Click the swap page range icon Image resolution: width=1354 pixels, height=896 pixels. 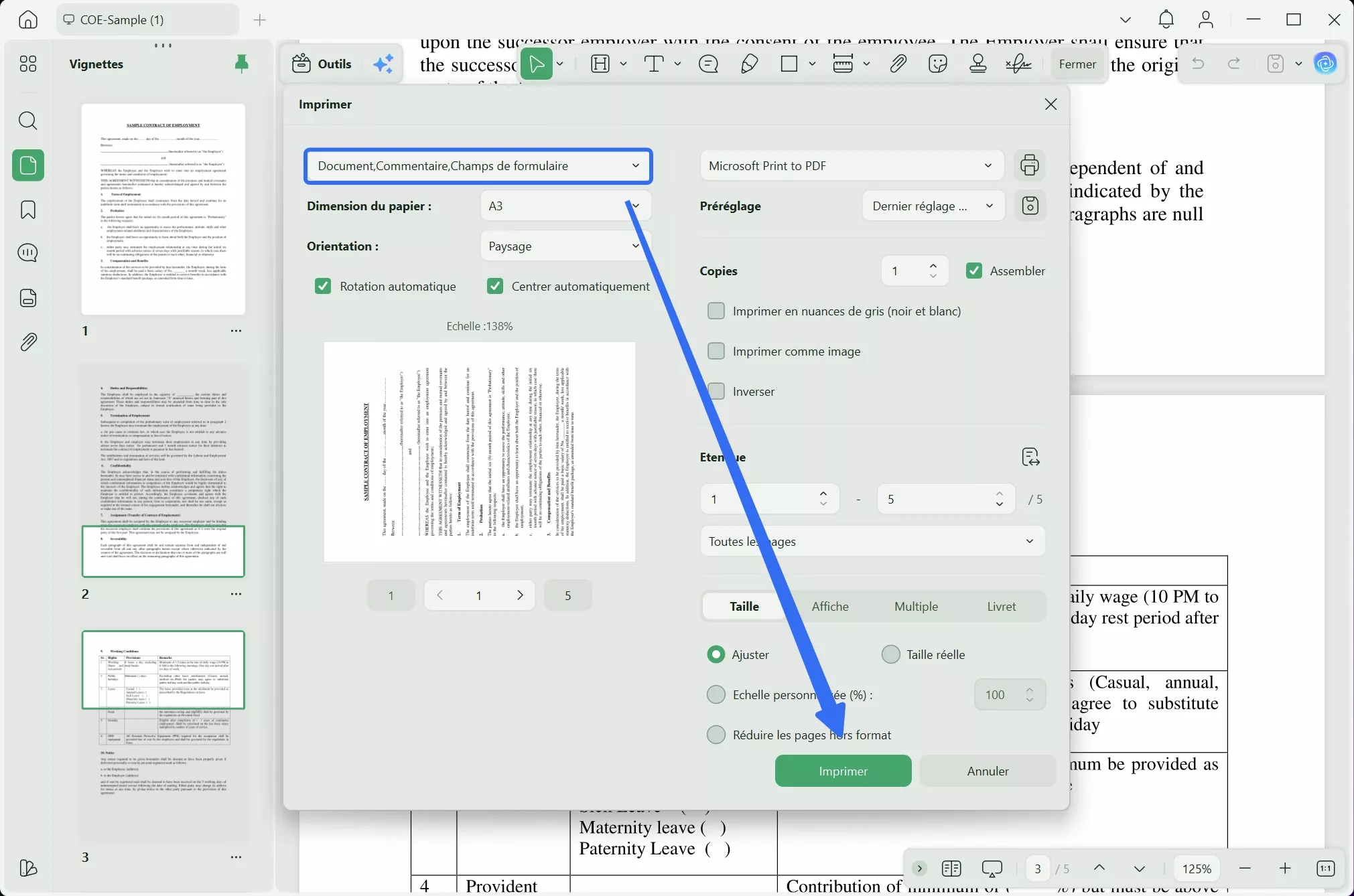(x=1030, y=457)
